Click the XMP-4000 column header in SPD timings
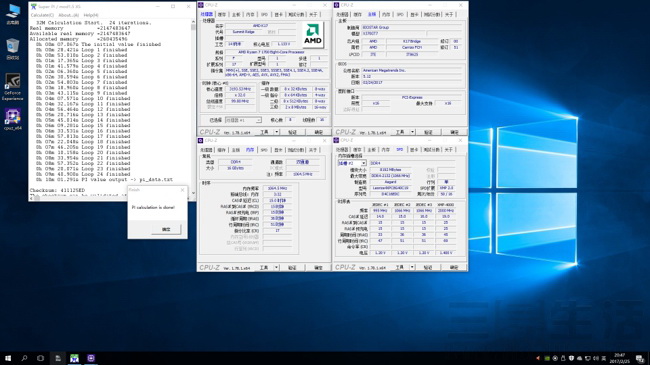The width and height of the screenshot is (650, 365). click(x=446, y=205)
